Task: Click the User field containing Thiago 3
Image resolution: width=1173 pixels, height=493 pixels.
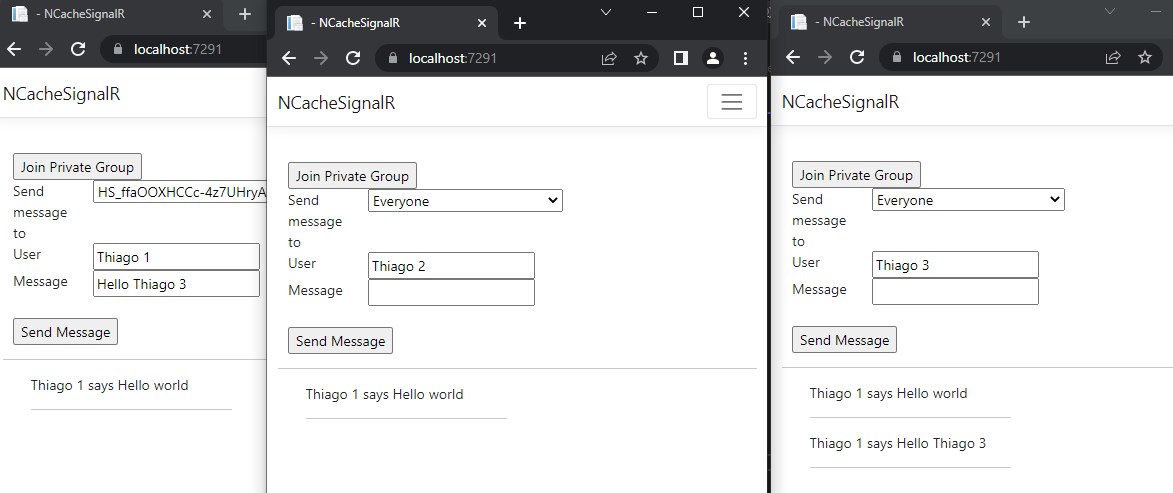Action: (955, 265)
